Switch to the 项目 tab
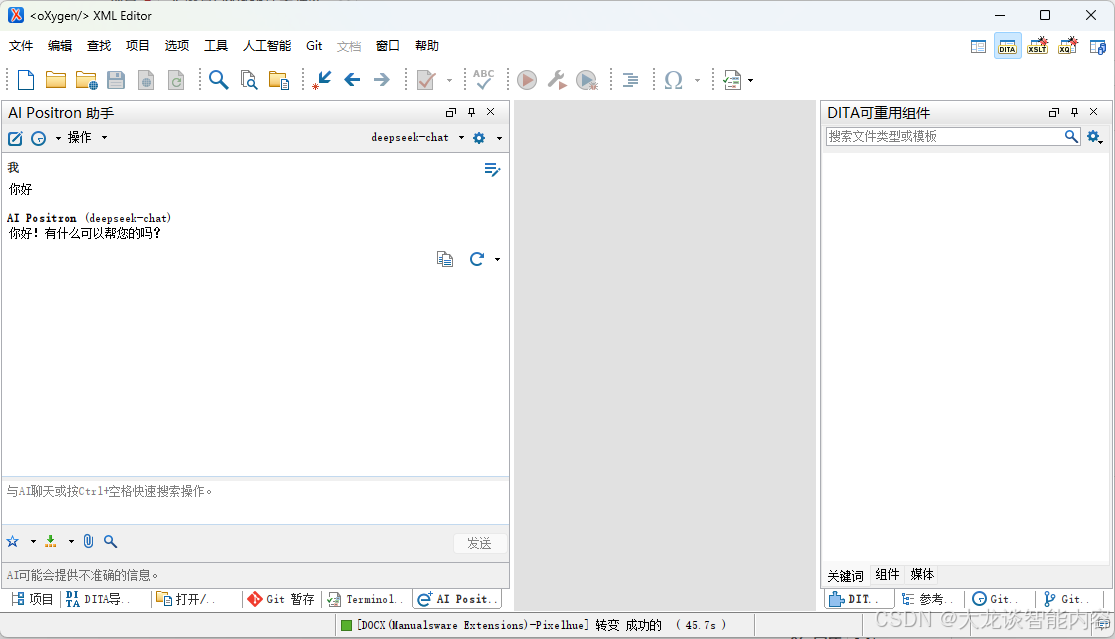 32,599
